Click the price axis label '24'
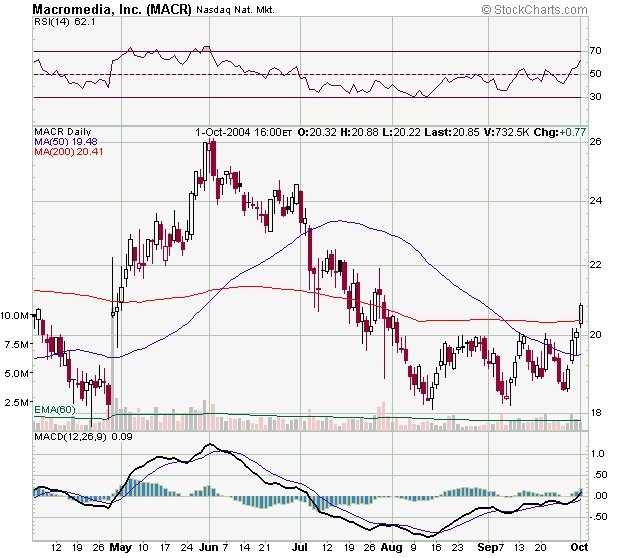 click(x=595, y=201)
